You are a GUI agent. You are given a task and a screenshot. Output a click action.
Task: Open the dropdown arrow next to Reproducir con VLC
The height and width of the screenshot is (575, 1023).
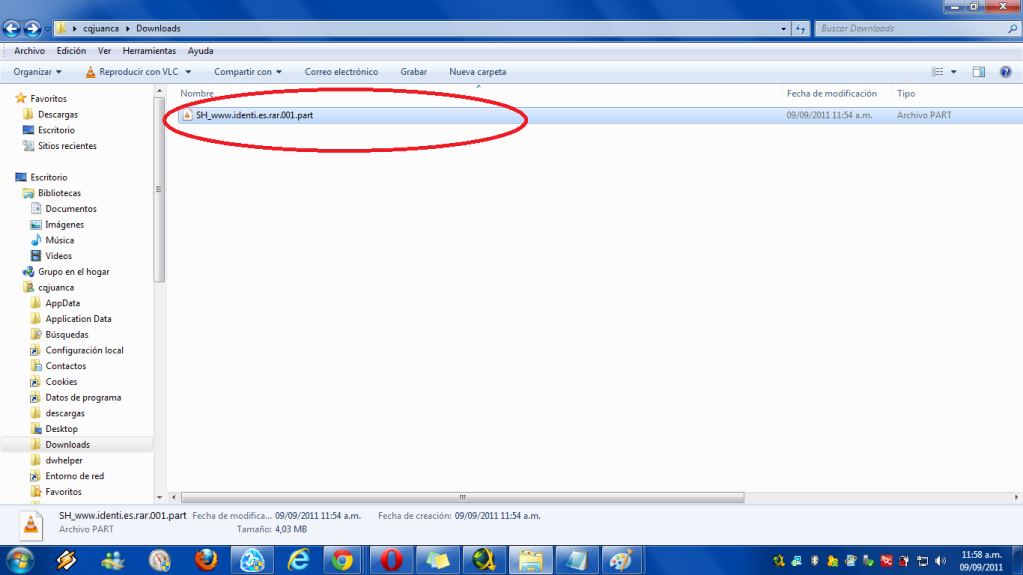[188, 72]
